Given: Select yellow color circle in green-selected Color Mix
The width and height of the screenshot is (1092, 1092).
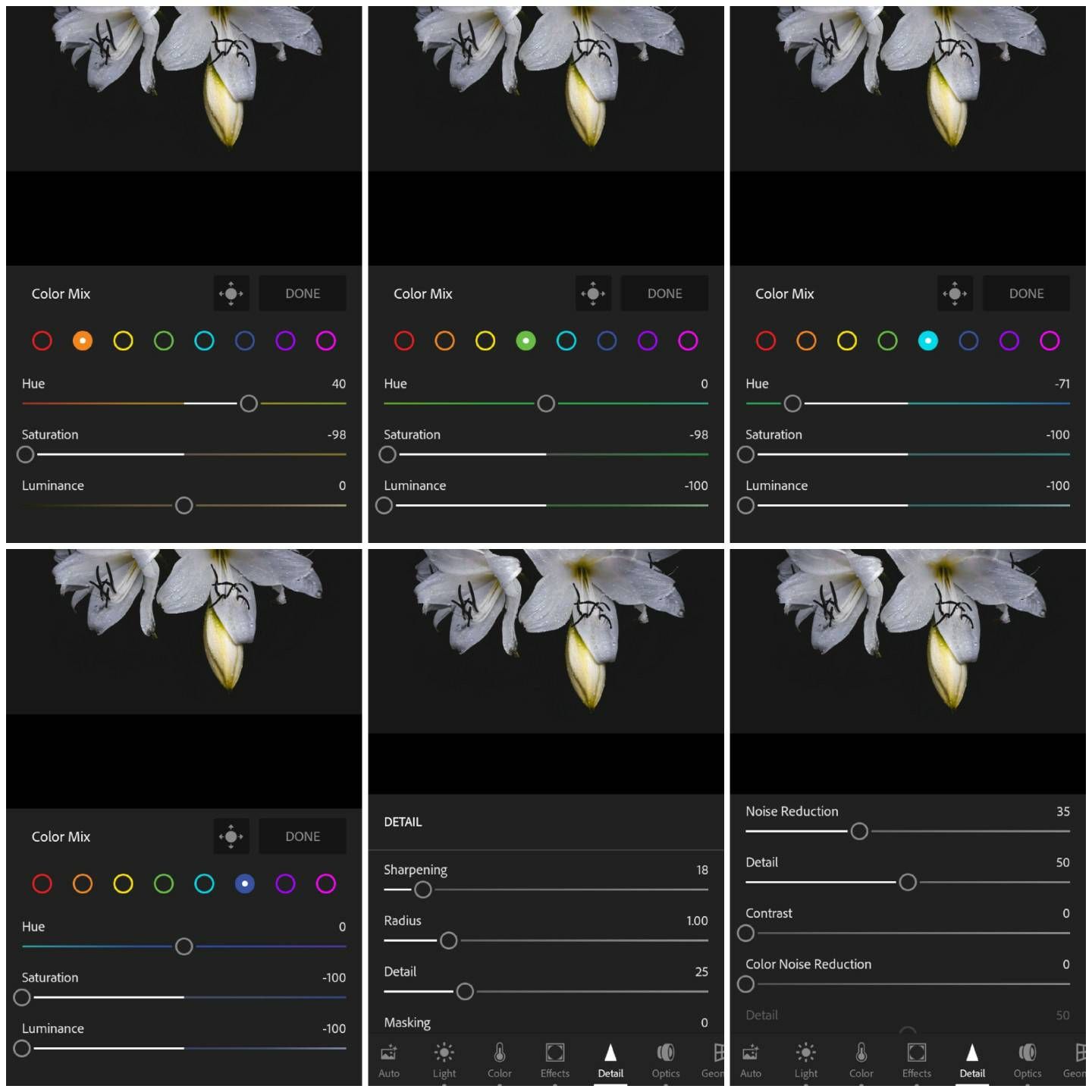Looking at the screenshot, I should pyautogui.click(x=485, y=341).
